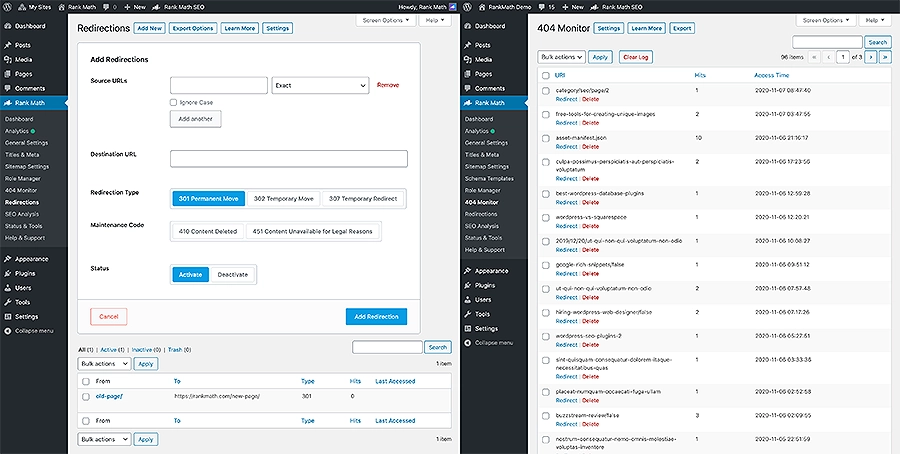Click the Users icon in 404 Monitor sidebar

[469, 299]
